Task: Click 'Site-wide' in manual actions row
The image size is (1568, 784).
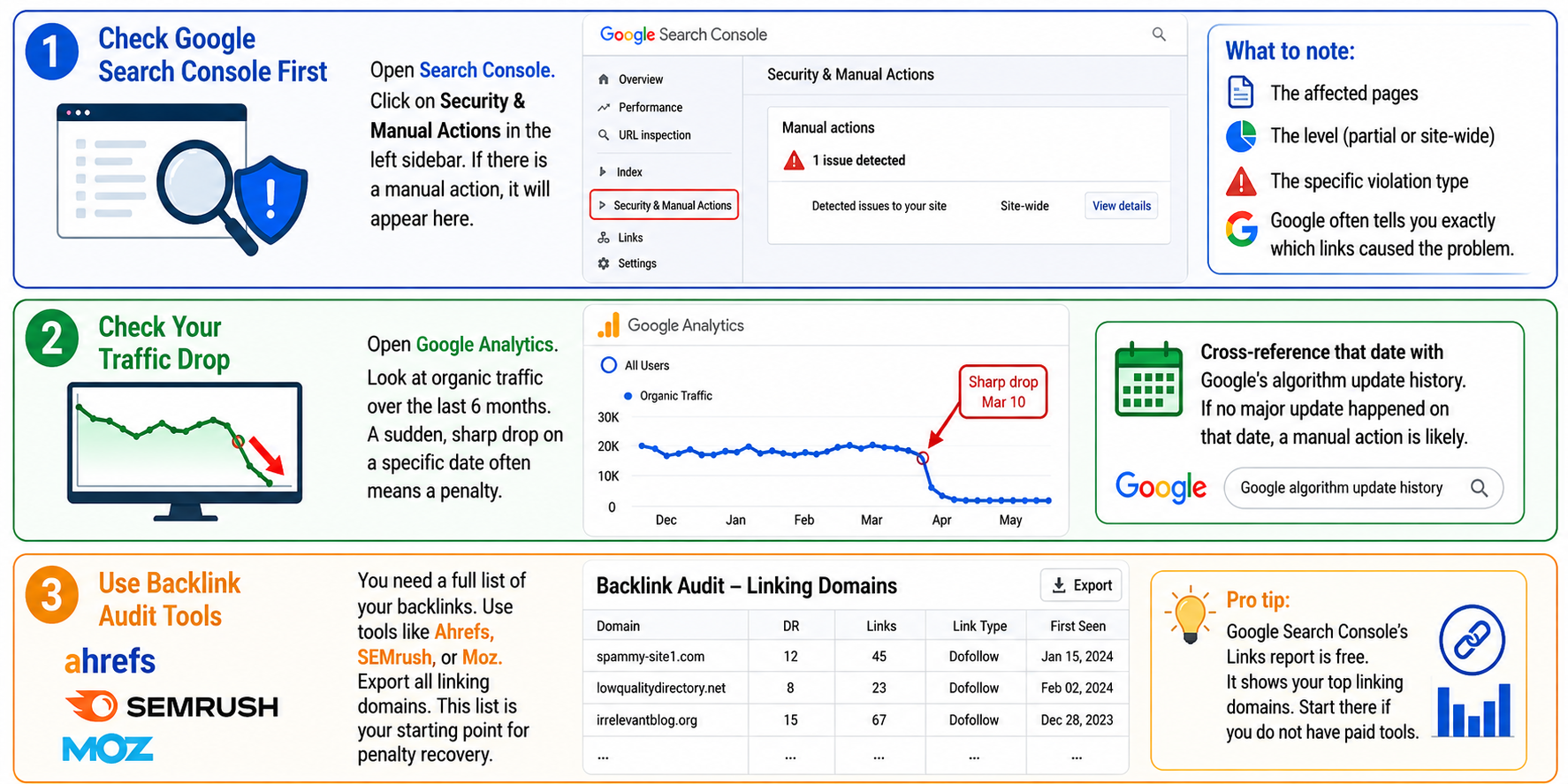Action: pos(1024,206)
